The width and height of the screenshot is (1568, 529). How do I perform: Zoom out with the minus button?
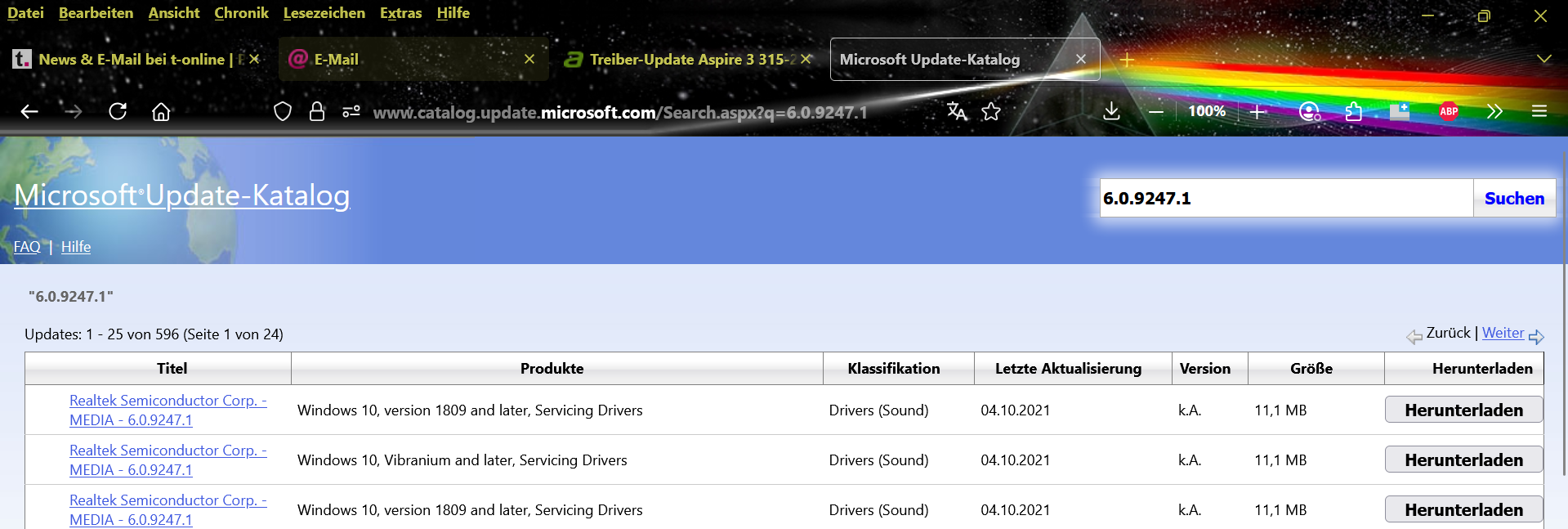1156,111
